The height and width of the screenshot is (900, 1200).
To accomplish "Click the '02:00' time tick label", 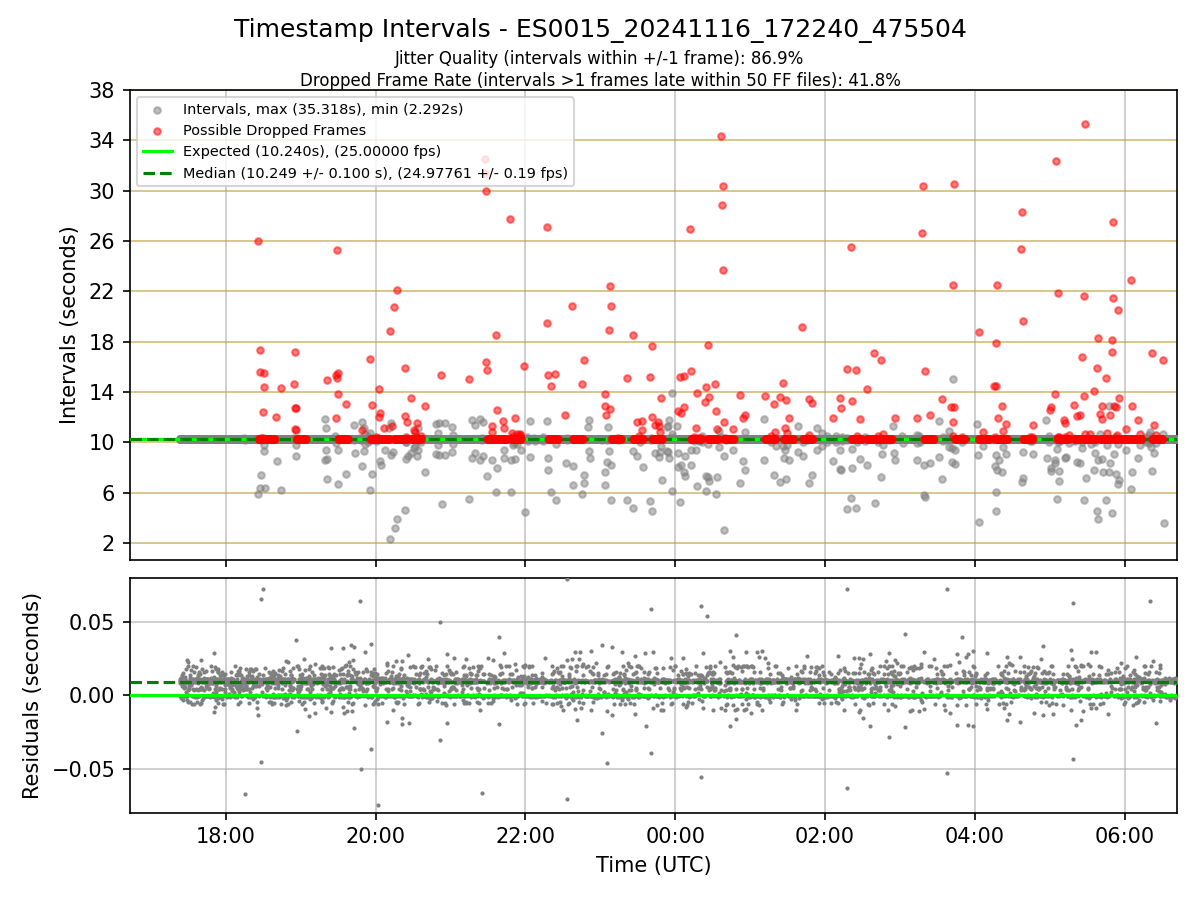I will [825, 836].
